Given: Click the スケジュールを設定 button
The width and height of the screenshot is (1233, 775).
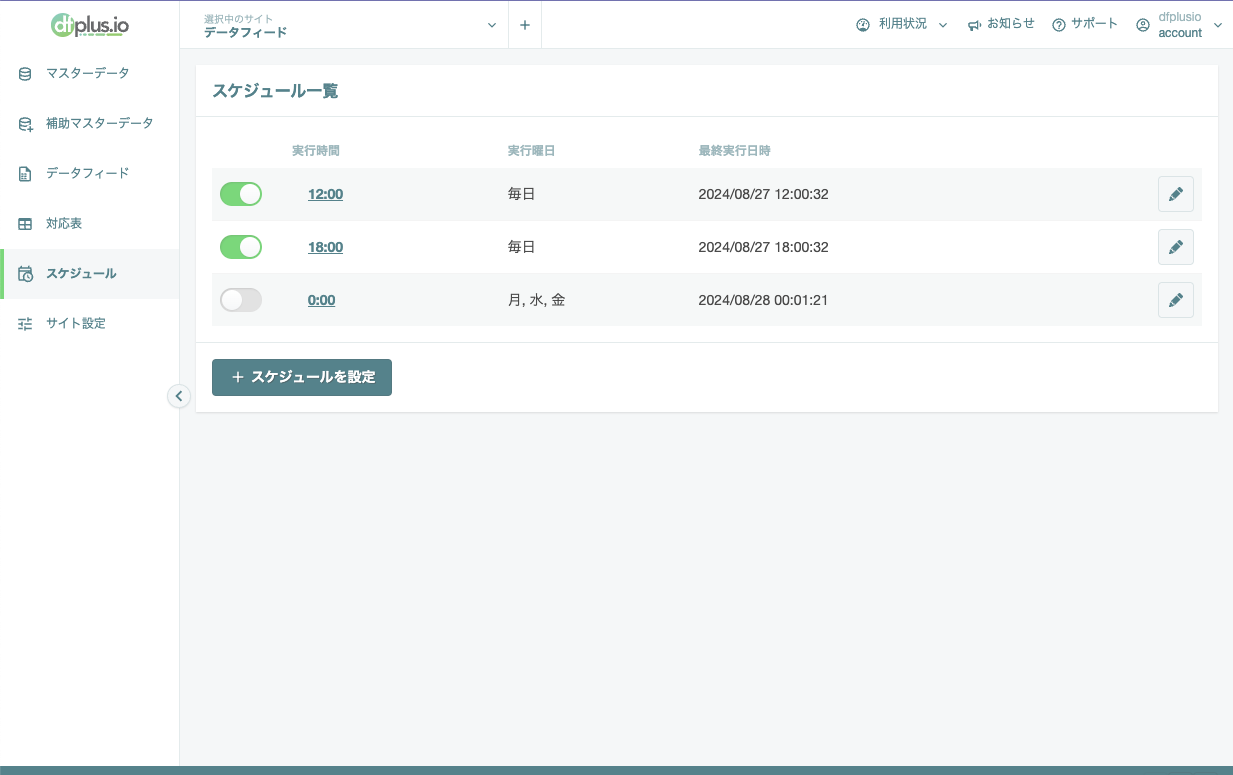Looking at the screenshot, I should click(x=302, y=377).
